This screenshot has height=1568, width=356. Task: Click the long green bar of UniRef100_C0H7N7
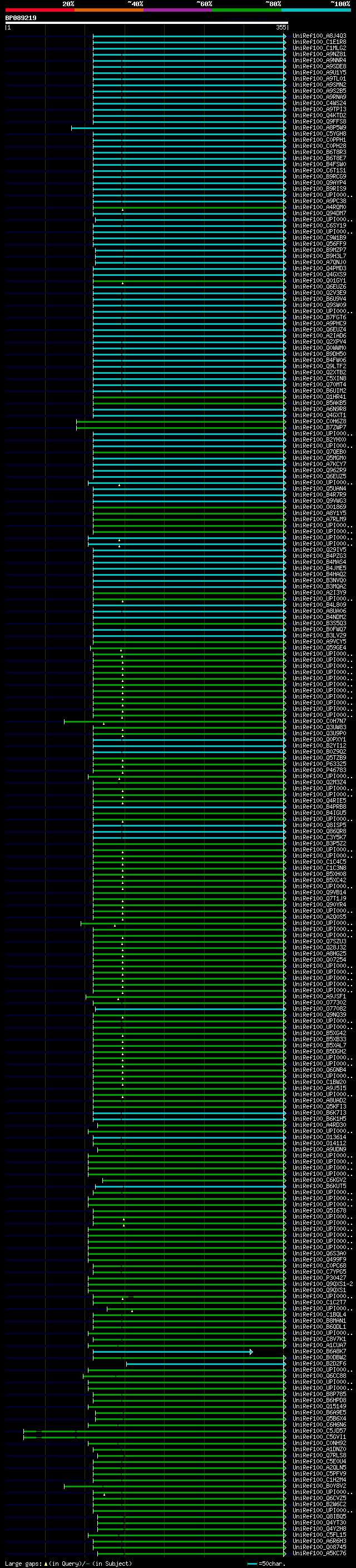point(175,721)
